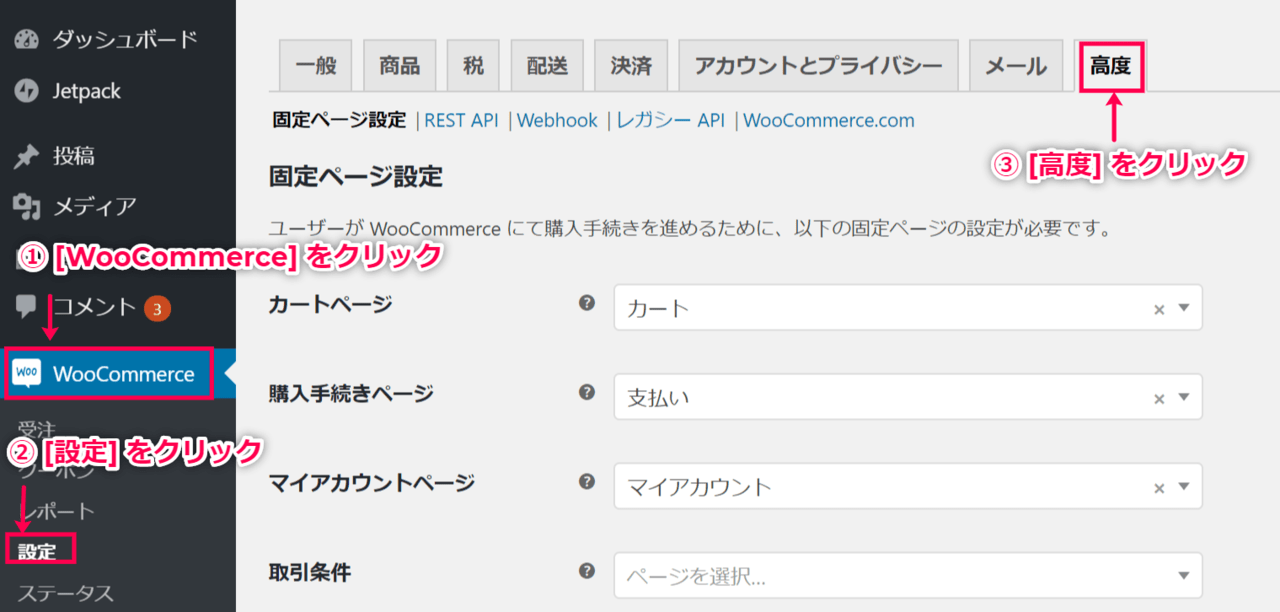Open the 購入手続きページ dropdown showing 支払い
This screenshot has width=1280, height=612.
[x=908, y=397]
